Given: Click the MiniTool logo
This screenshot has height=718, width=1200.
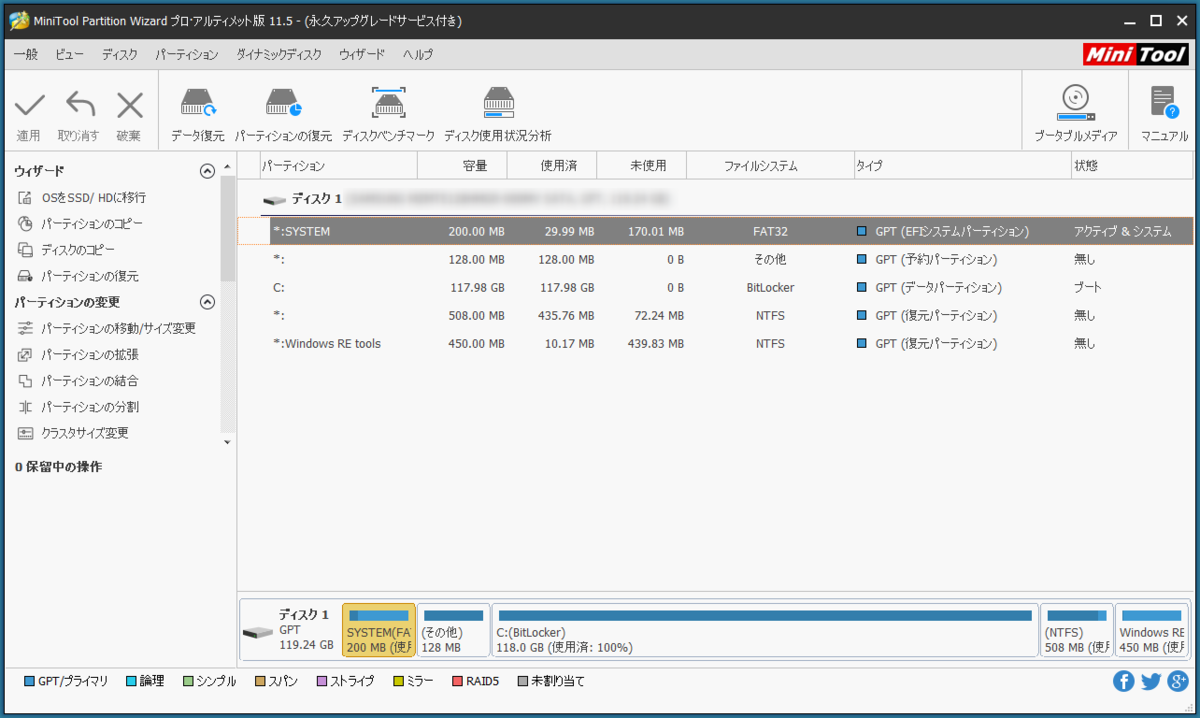Looking at the screenshot, I should (x=1137, y=54).
